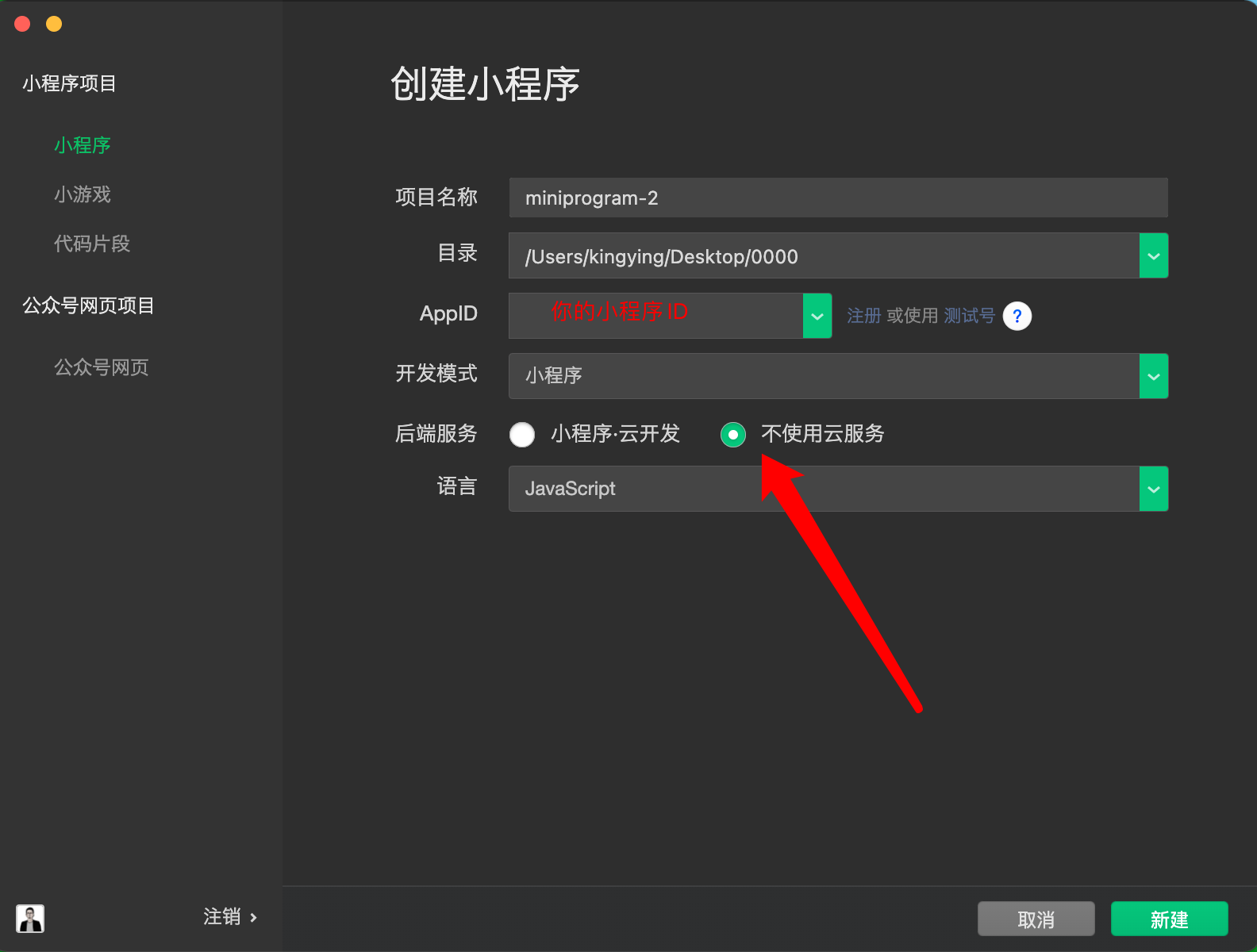Click the 注册 register link
This screenshot has width=1257, height=952.
click(864, 316)
